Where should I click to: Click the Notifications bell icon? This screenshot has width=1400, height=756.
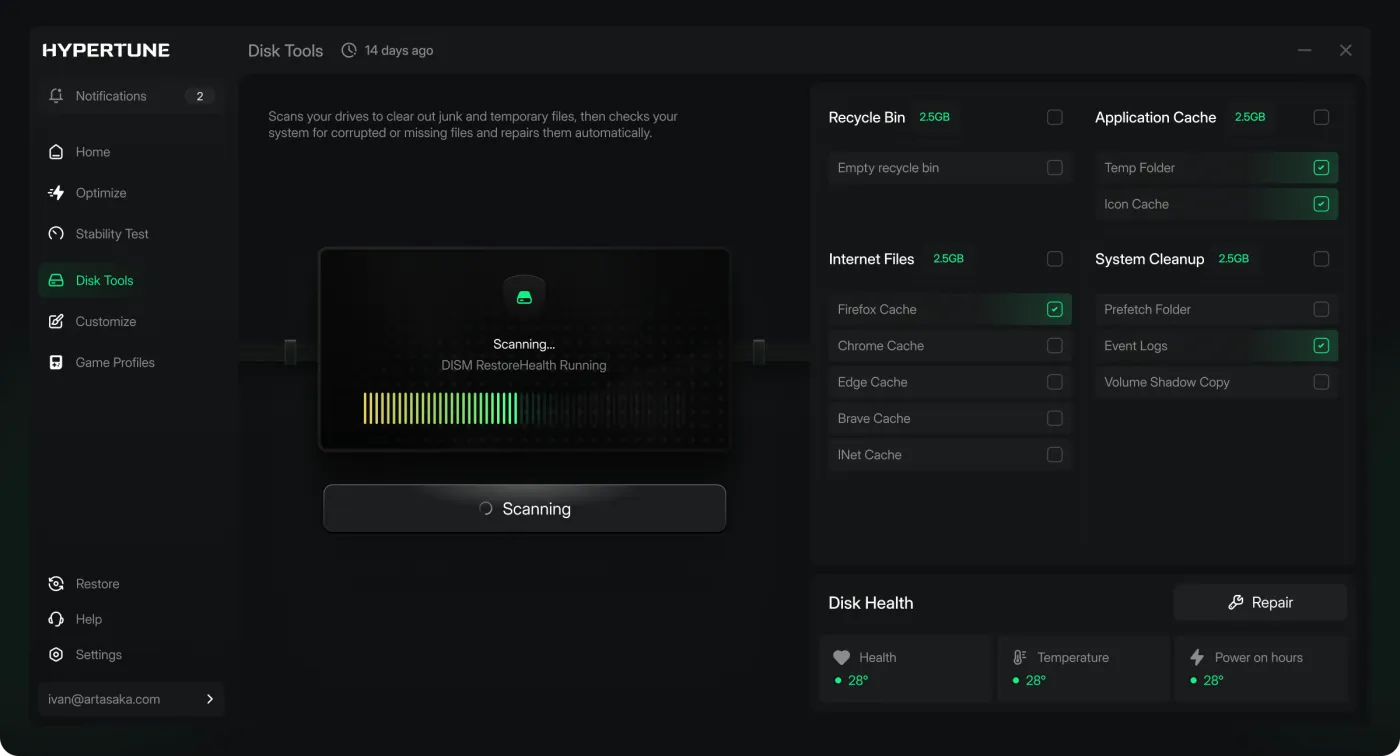tap(56, 96)
